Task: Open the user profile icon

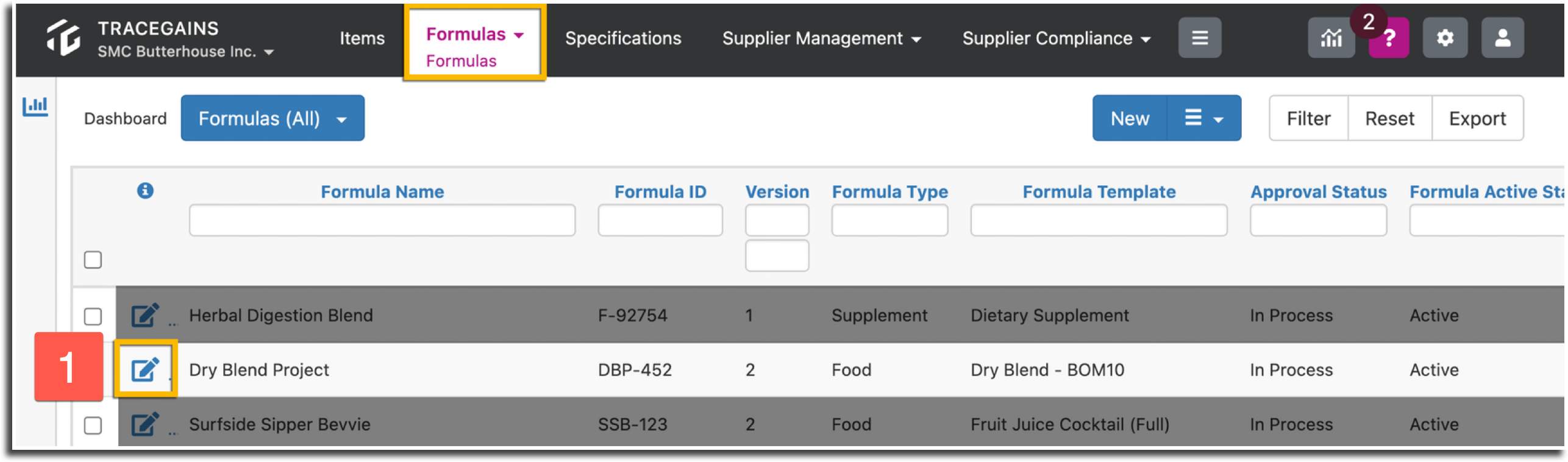Action: (x=1503, y=38)
